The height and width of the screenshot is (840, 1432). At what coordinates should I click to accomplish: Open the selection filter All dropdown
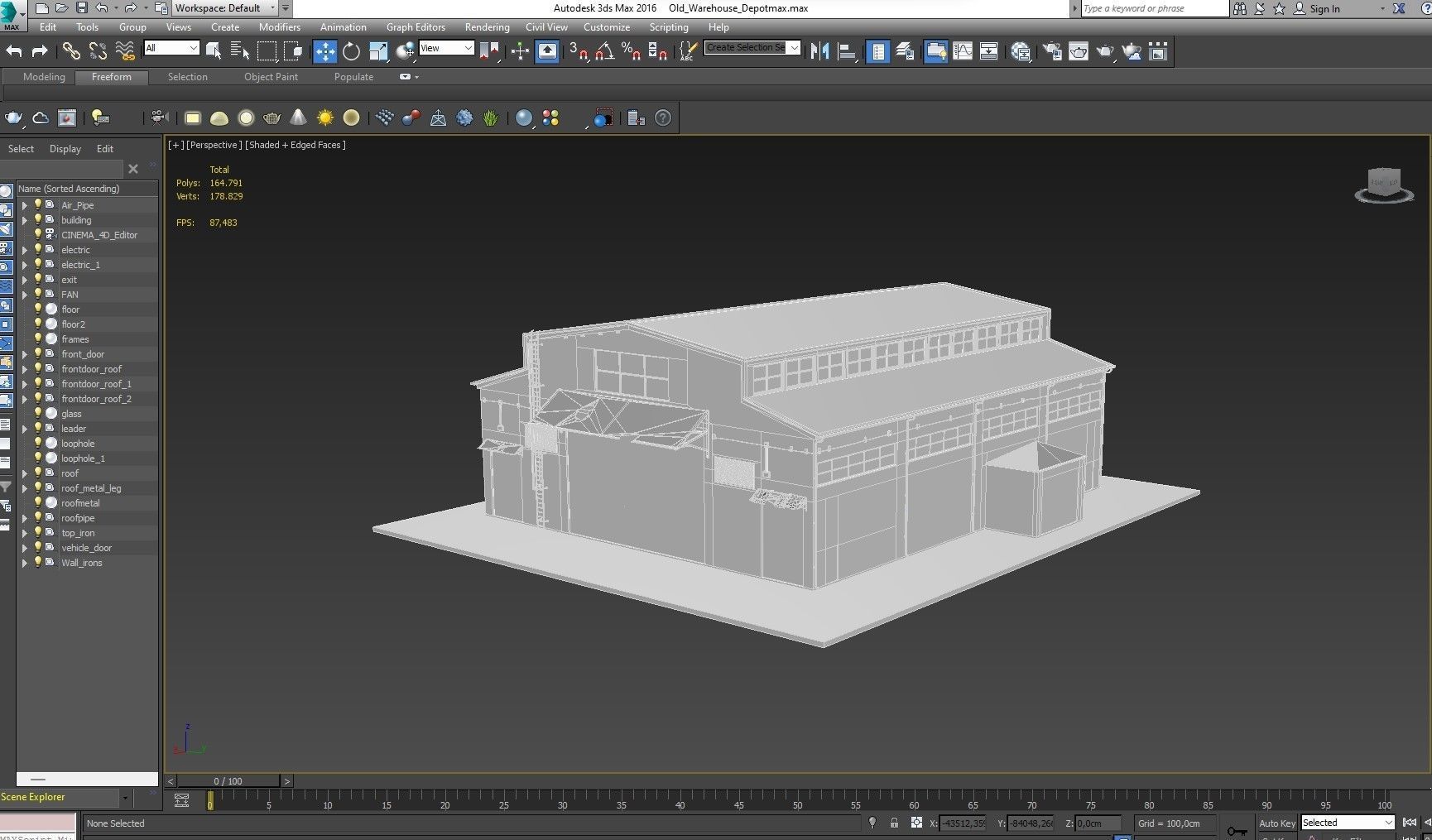[171, 48]
